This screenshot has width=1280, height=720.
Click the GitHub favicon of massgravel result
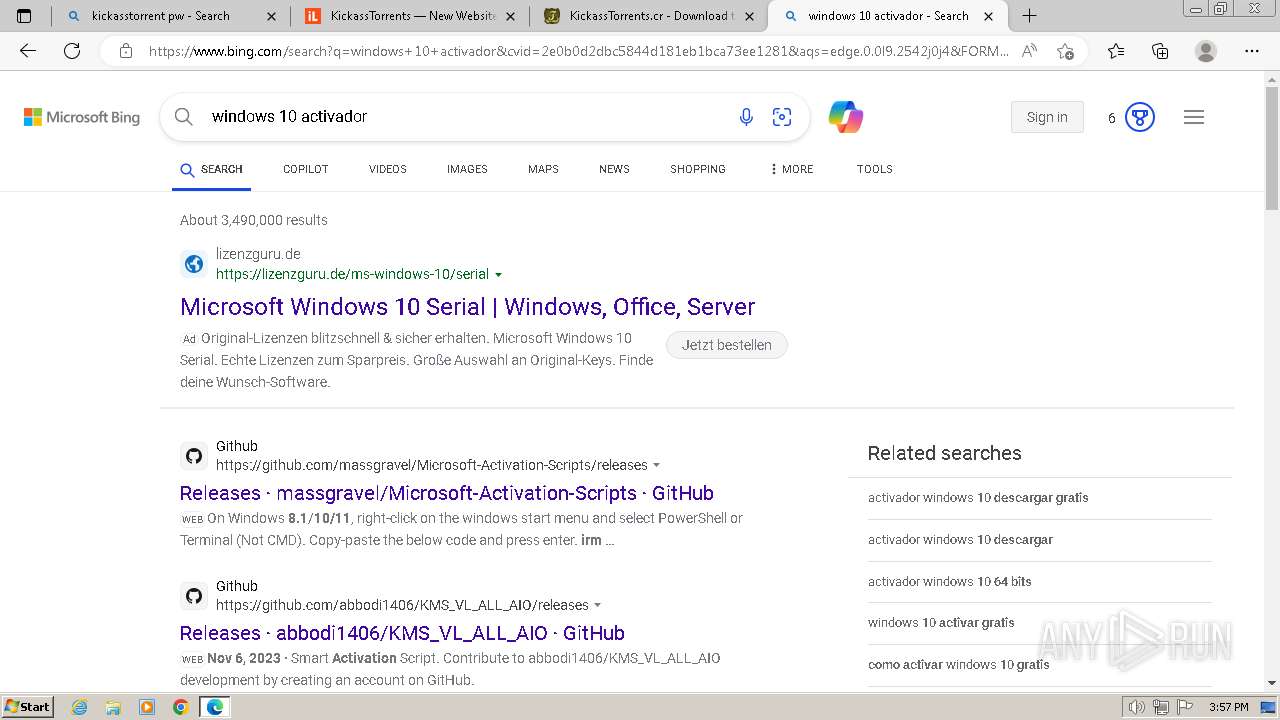[x=194, y=456]
